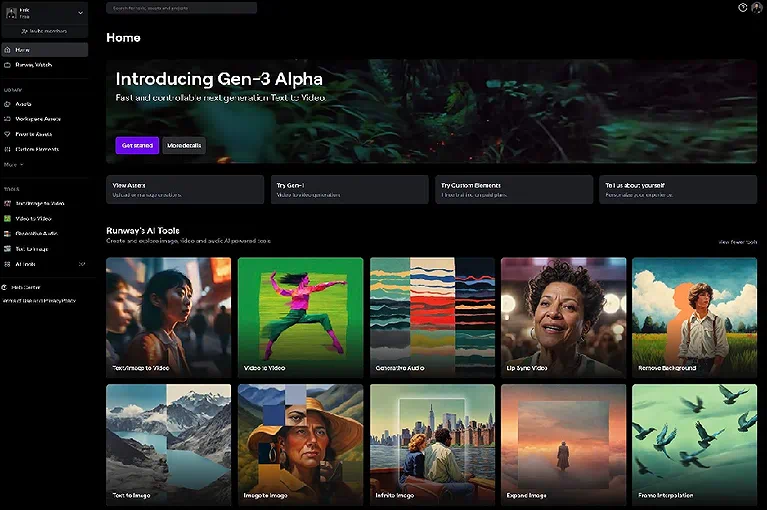Open Runway Watch from the sidebar

pyautogui.click(x=45, y=65)
